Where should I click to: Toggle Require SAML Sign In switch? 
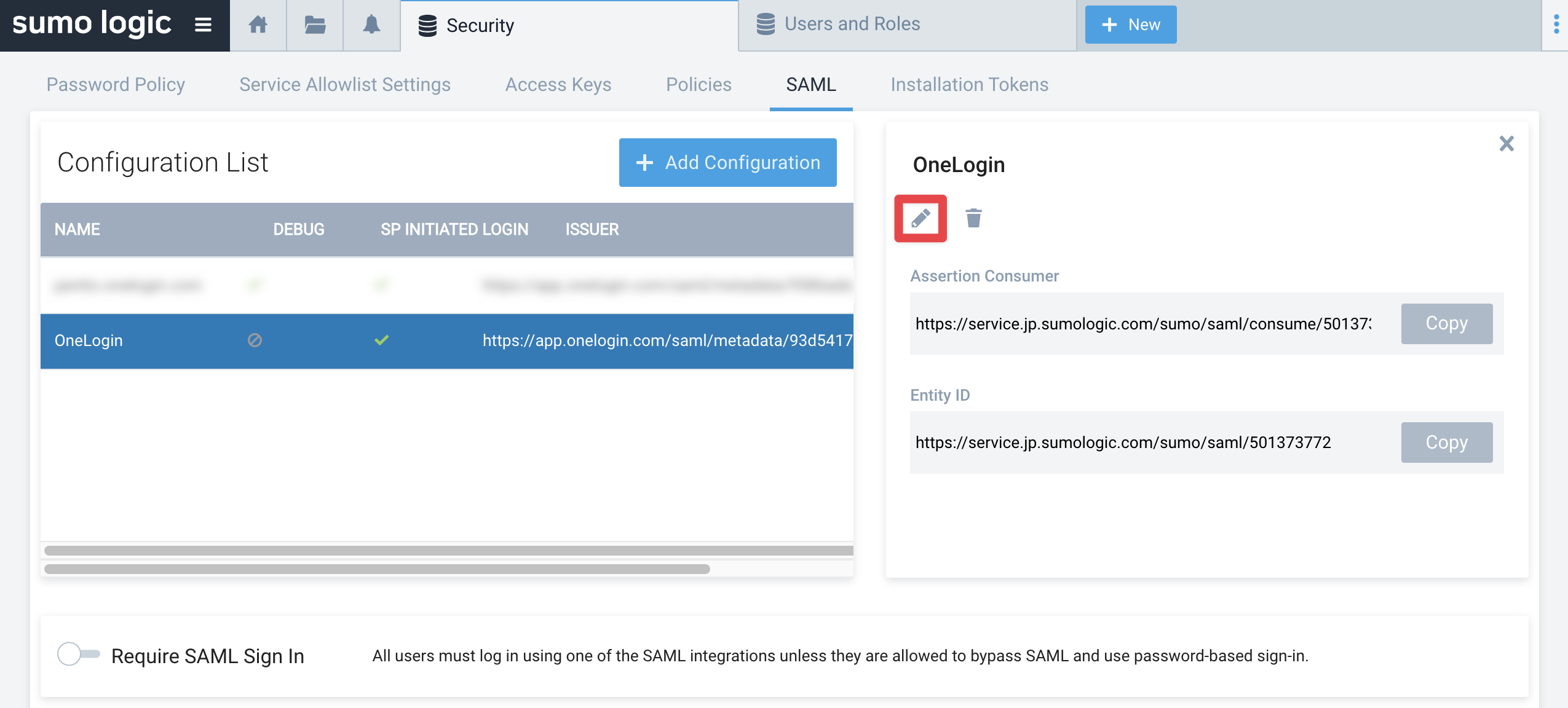(x=78, y=654)
